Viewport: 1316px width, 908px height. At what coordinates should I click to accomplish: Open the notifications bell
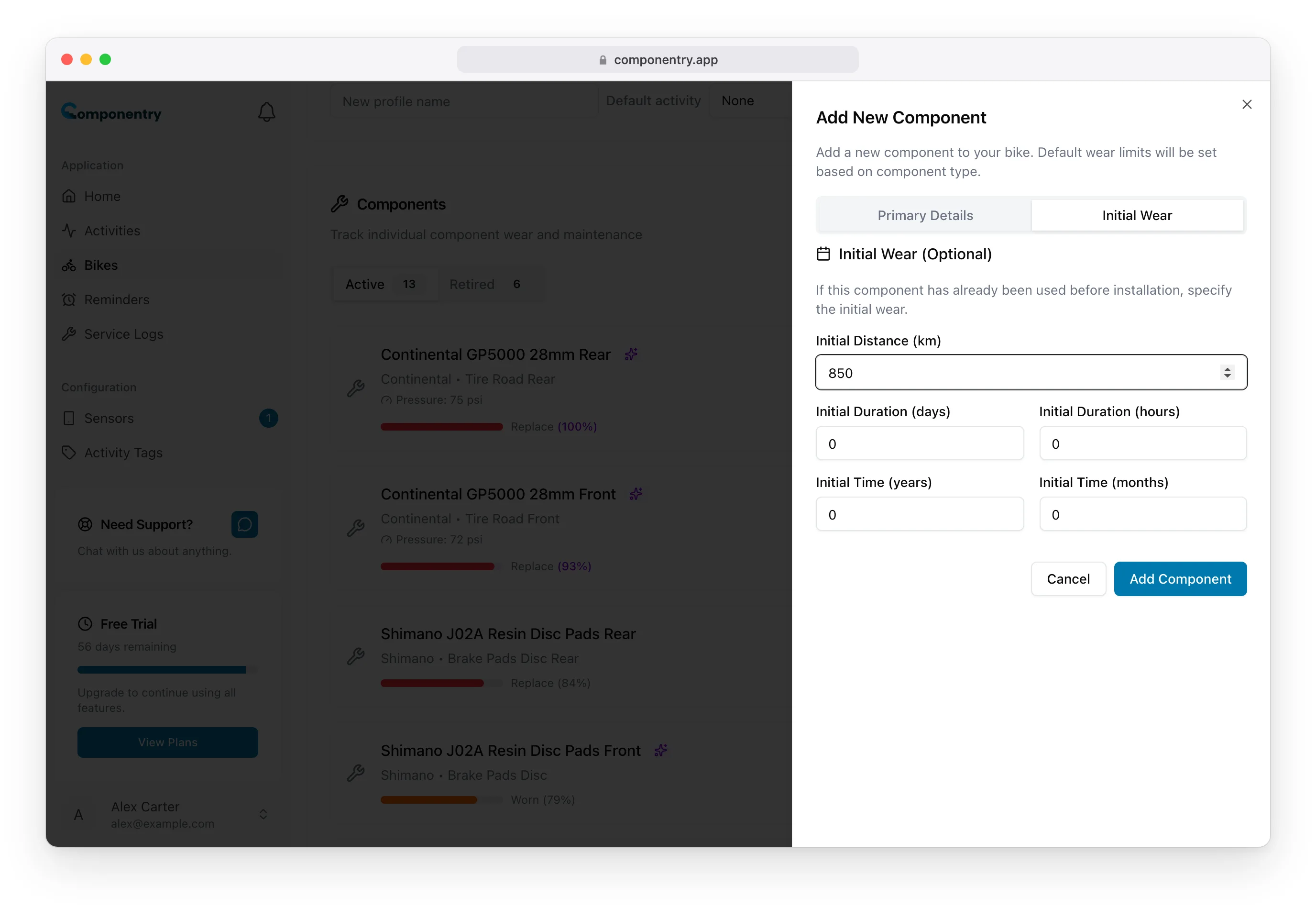tap(266, 111)
